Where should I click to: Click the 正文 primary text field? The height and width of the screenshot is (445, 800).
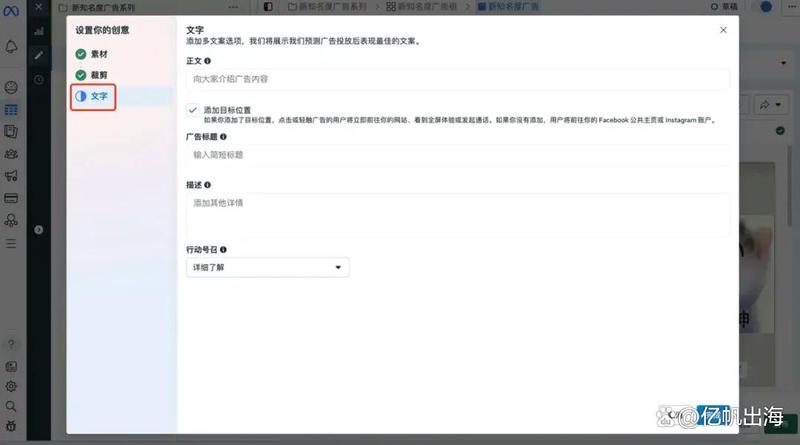tap(458, 79)
